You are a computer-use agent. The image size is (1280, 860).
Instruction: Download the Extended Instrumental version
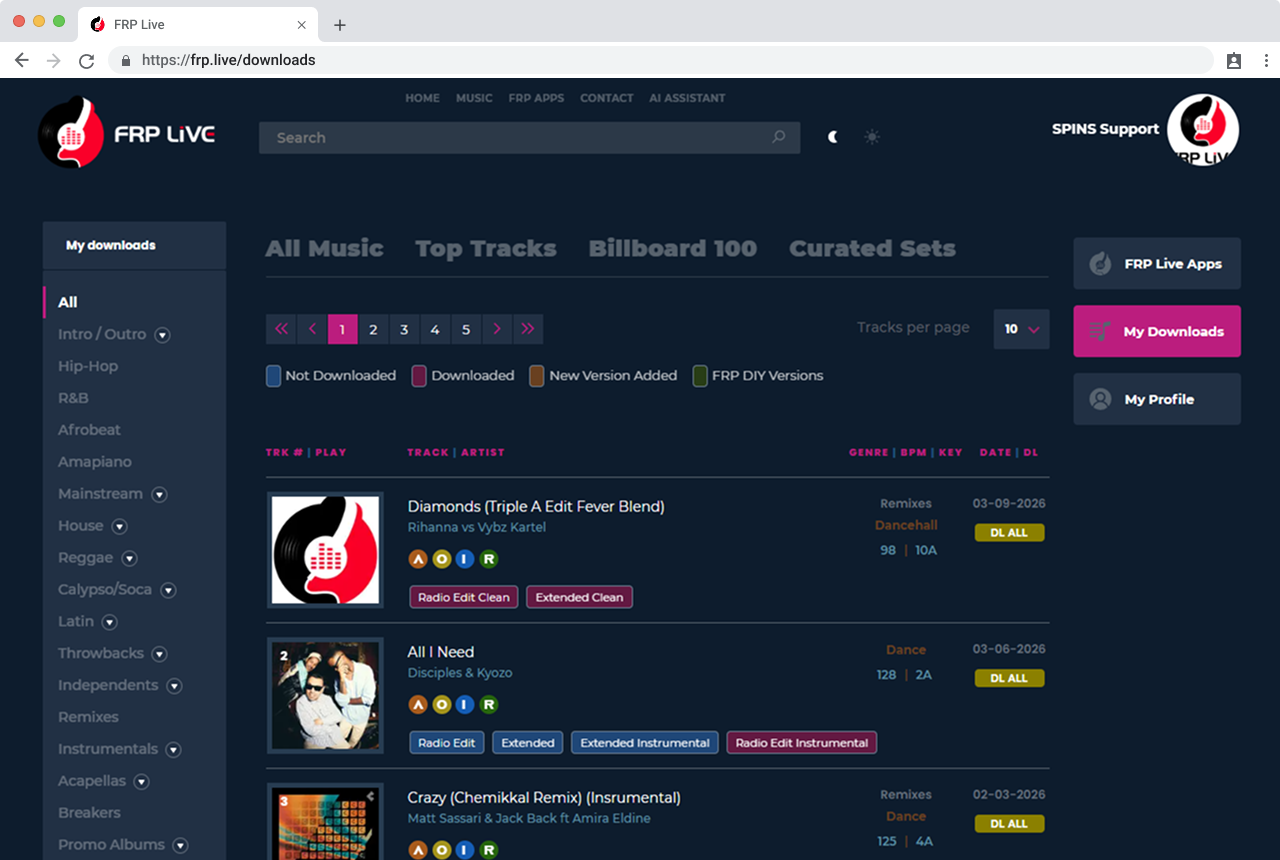click(x=644, y=743)
